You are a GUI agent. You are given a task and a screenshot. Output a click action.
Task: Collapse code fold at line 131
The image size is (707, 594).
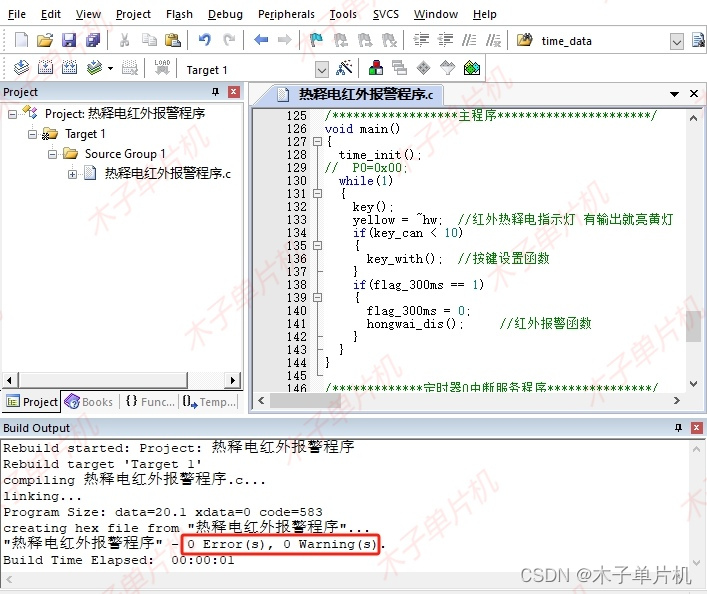click(x=317, y=193)
